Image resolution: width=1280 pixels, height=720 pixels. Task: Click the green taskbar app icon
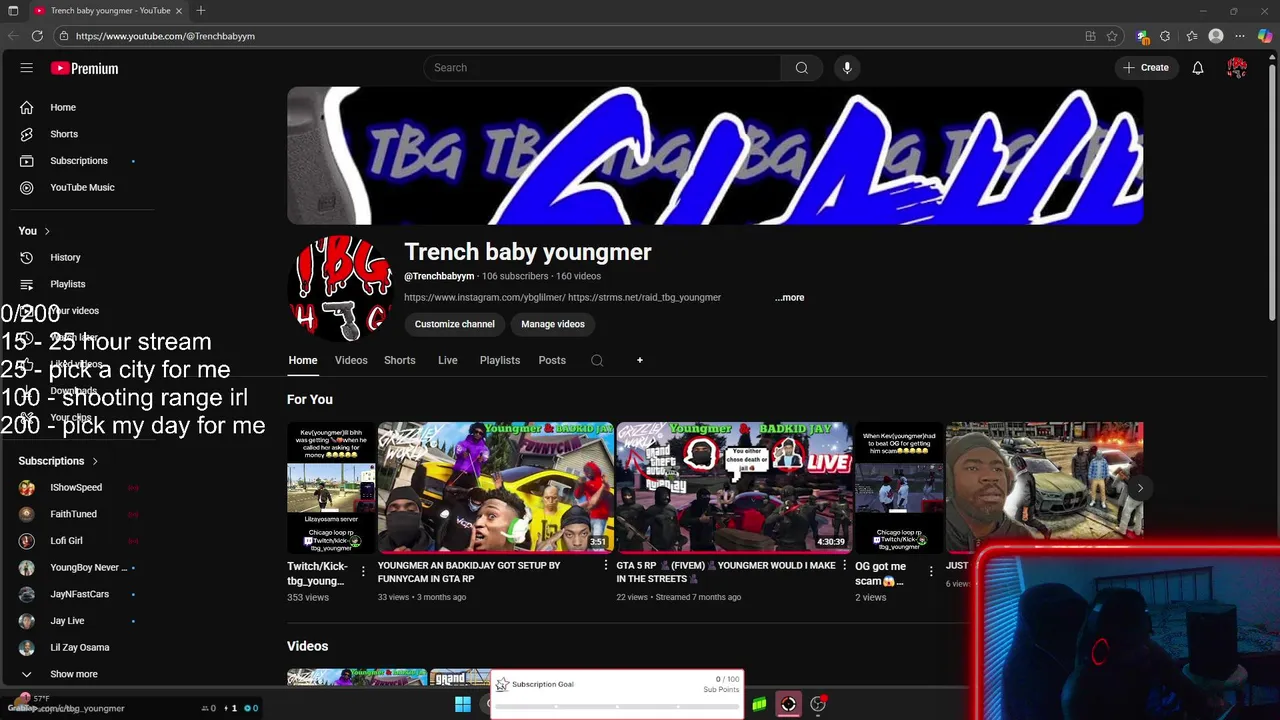pyautogui.click(x=759, y=705)
